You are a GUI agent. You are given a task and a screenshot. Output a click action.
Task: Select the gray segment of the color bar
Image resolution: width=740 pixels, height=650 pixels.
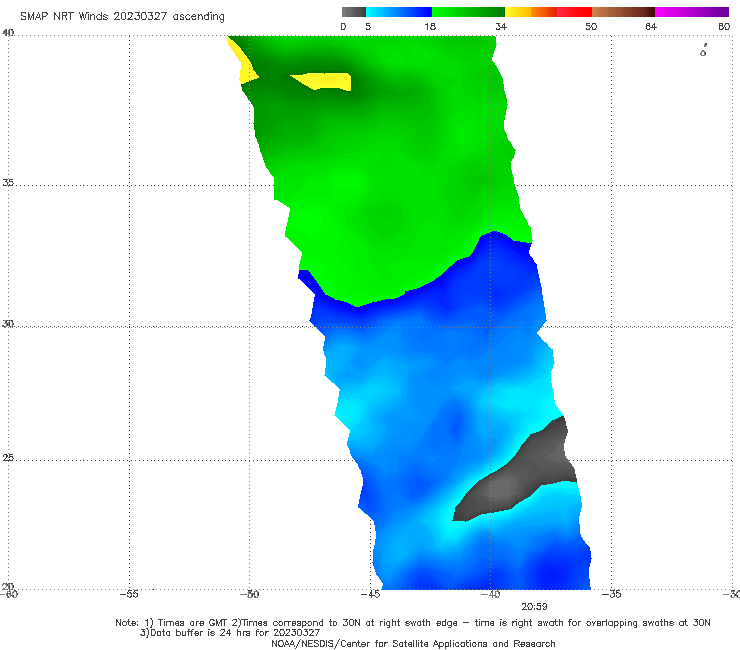354,12
